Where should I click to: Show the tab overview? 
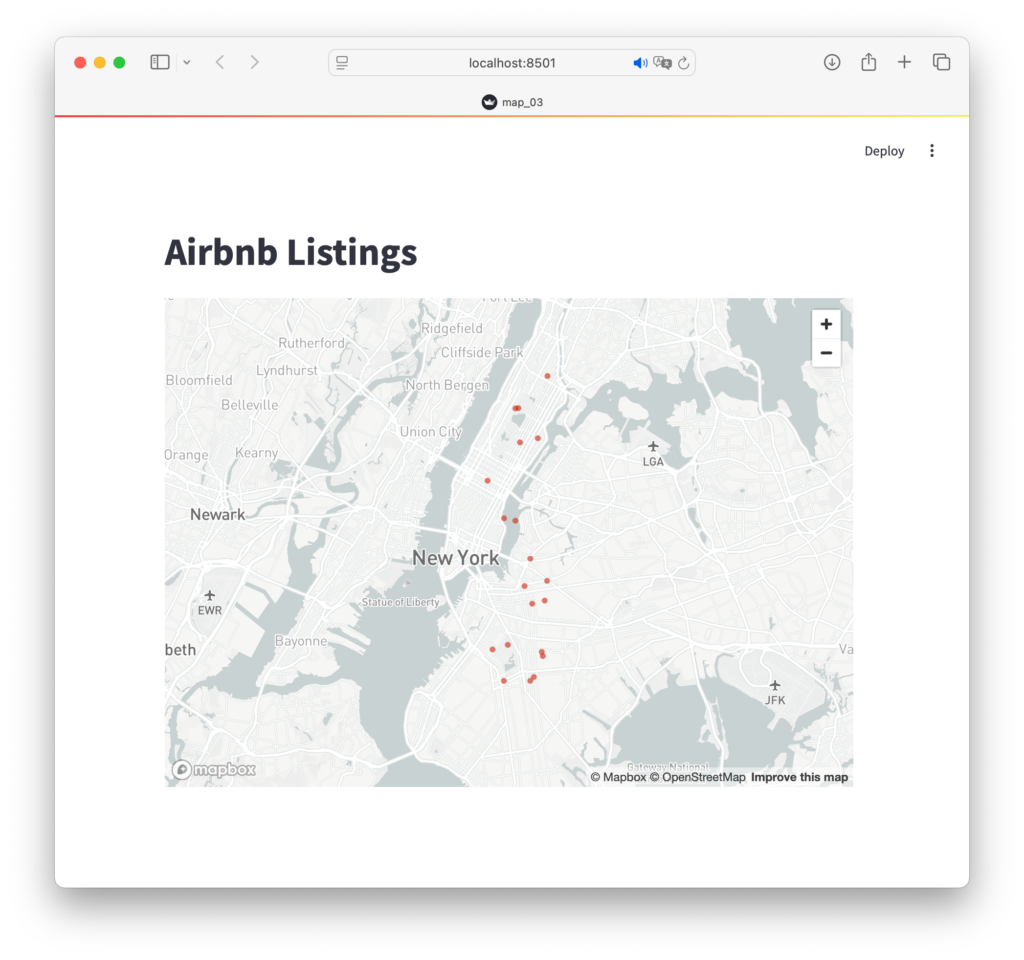click(x=941, y=62)
